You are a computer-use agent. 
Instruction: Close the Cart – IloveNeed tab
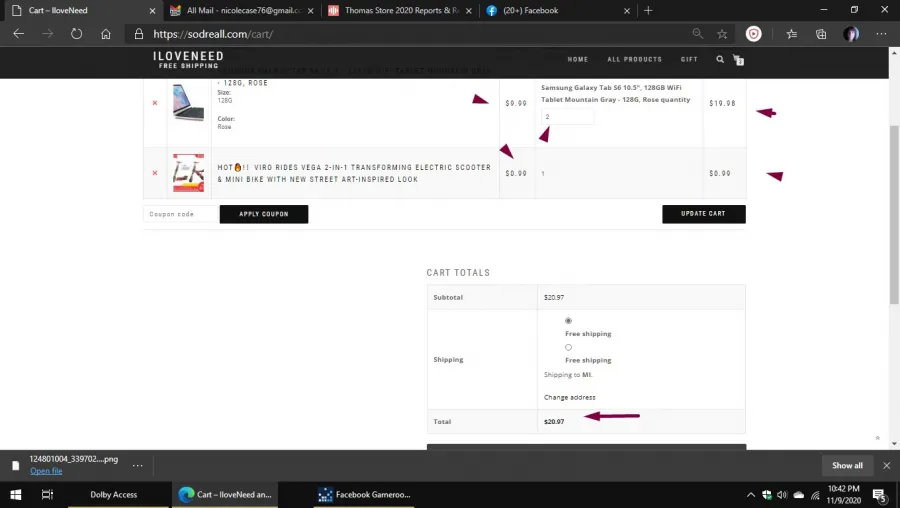tap(152, 10)
